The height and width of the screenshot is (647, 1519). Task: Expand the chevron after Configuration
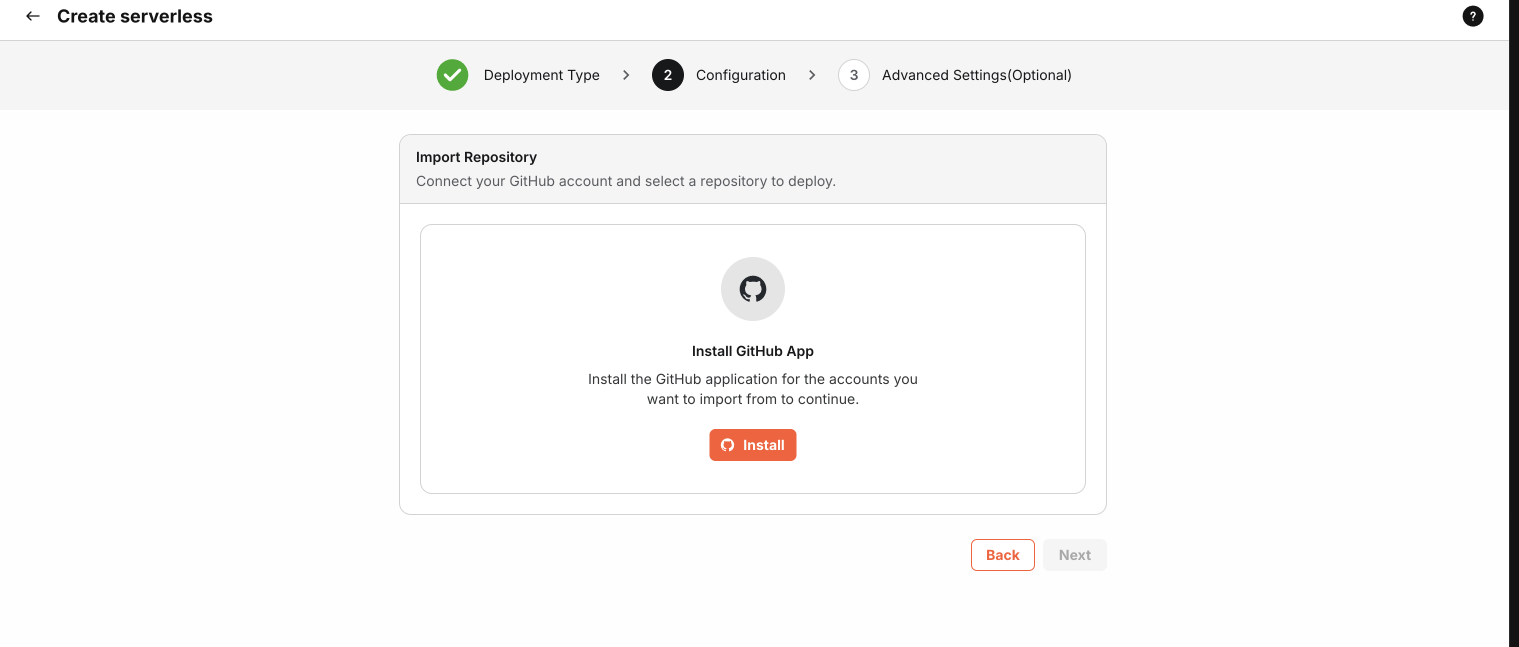[x=812, y=75]
